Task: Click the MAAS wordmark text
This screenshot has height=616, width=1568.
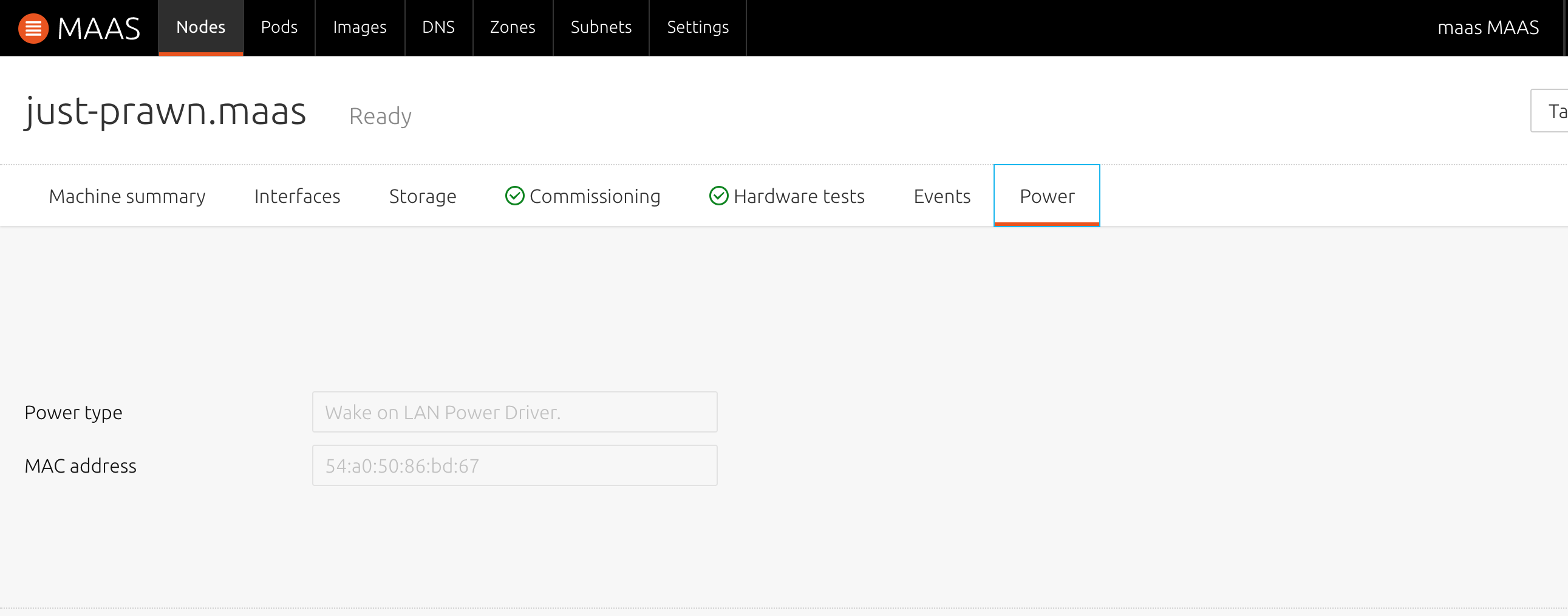Action: coord(98,28)
